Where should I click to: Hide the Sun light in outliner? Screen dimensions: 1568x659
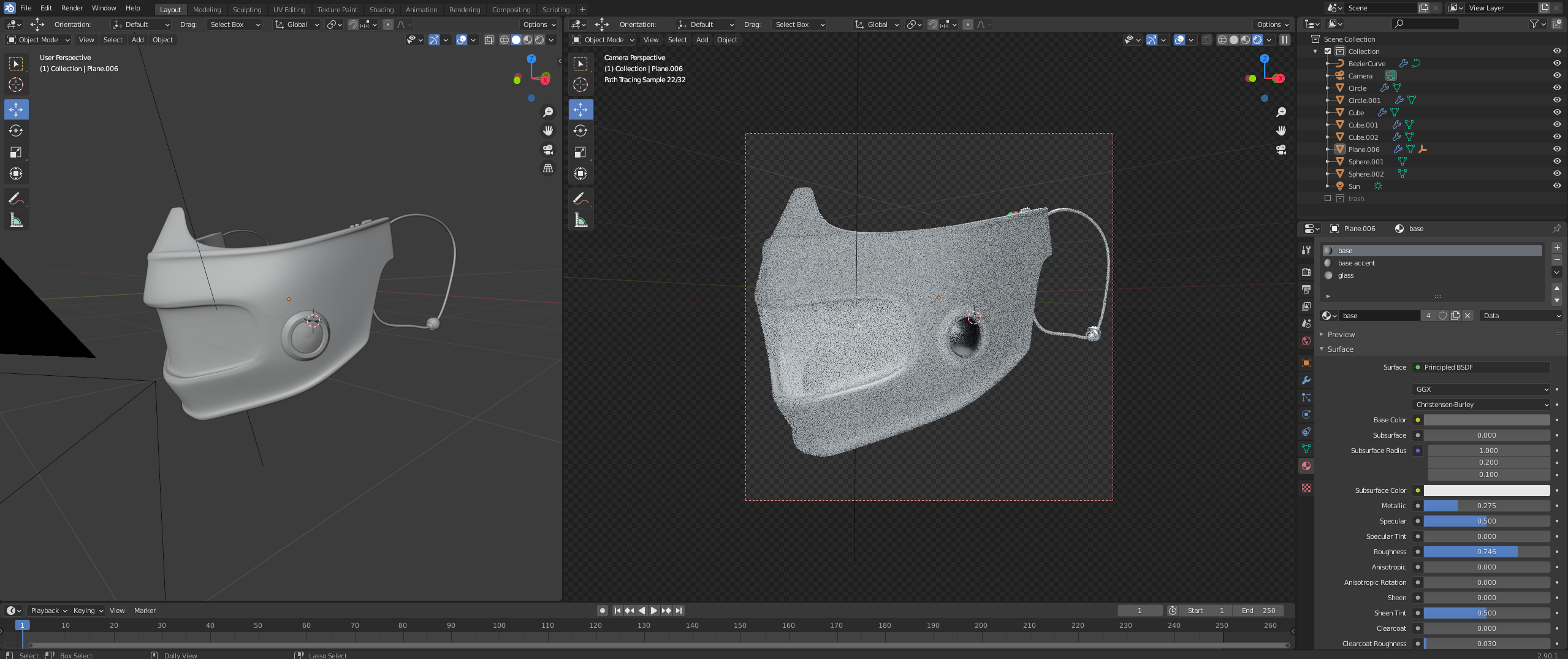tap(1556, 186)
